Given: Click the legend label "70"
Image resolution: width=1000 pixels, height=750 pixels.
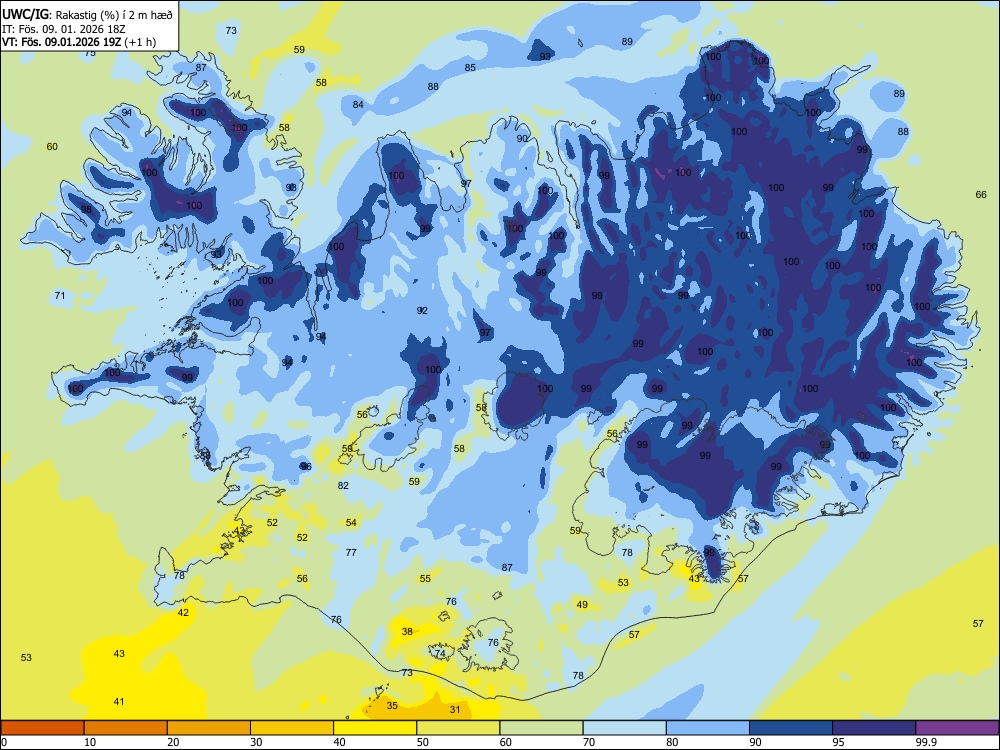Looking at the screenshot, I should pyautogui.click(x=589, y=742).
